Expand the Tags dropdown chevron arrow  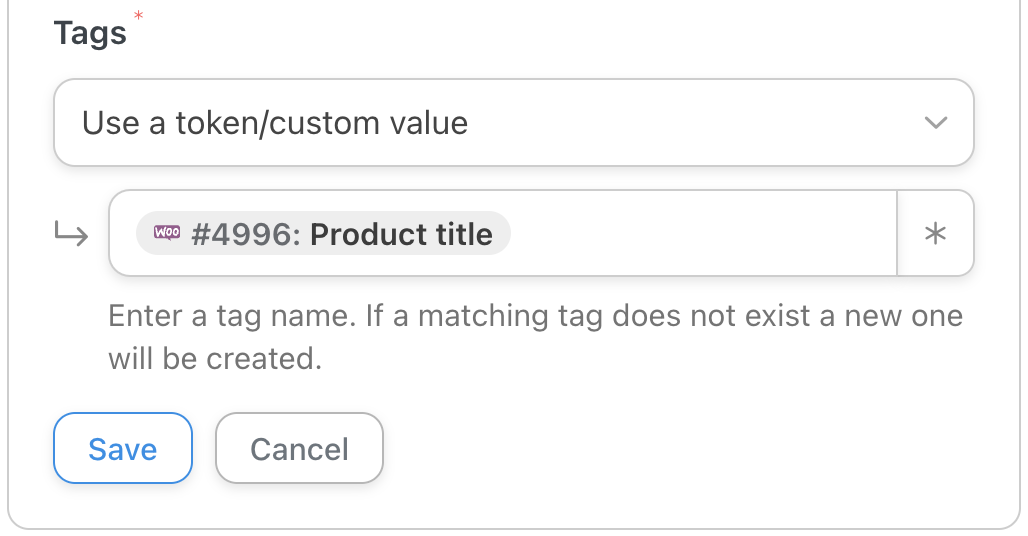point(935,123)
